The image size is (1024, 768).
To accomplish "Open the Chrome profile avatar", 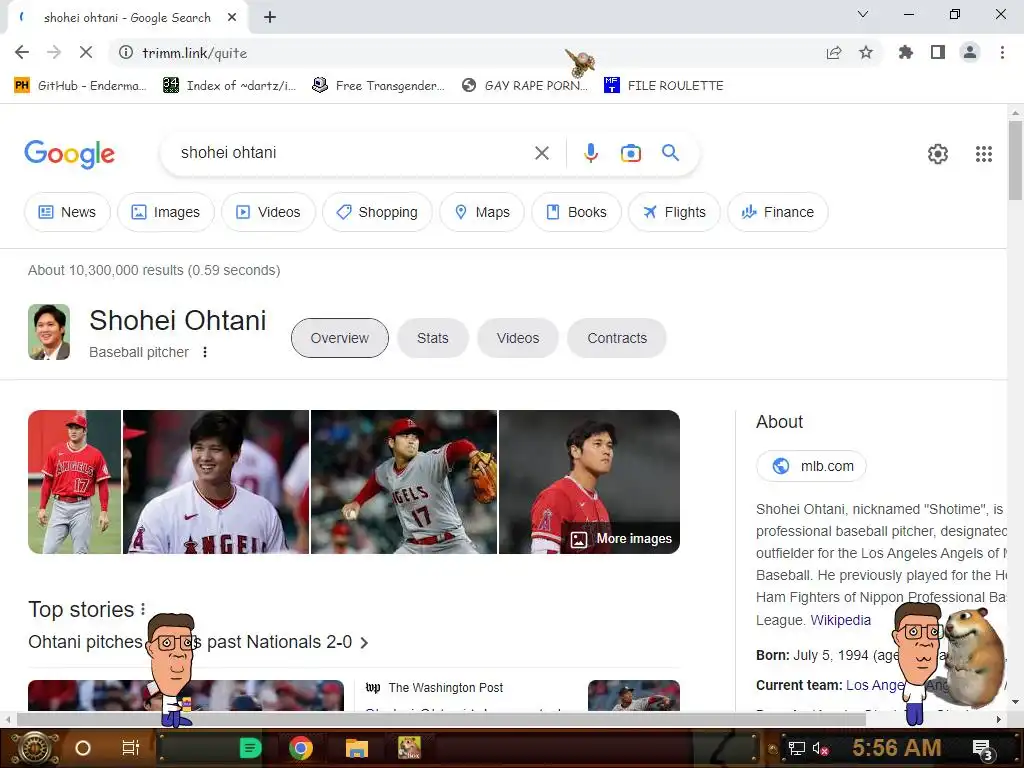I will [970, 52].
